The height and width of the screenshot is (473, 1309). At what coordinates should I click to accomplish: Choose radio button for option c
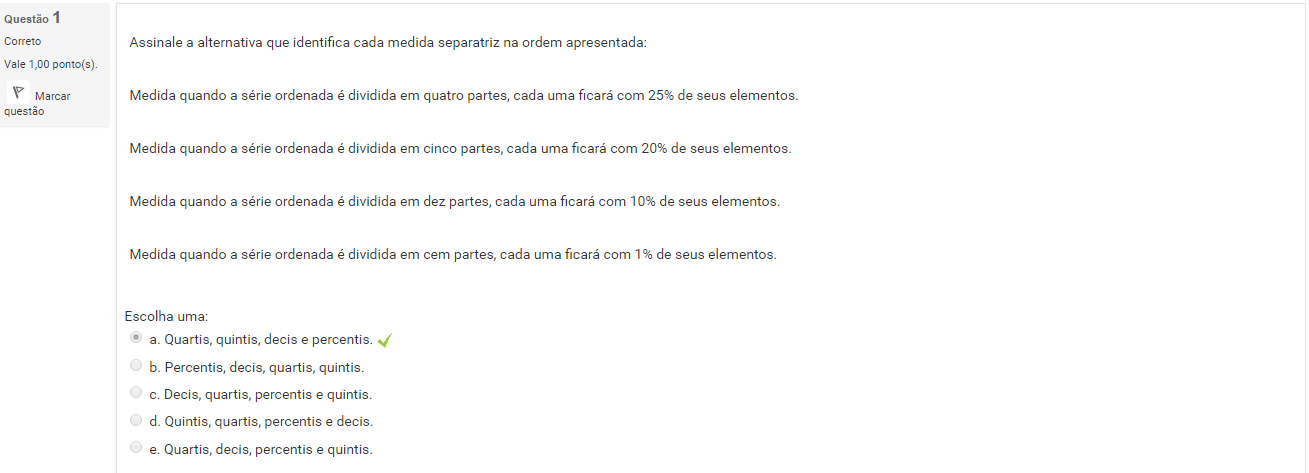tap(136, 393)
